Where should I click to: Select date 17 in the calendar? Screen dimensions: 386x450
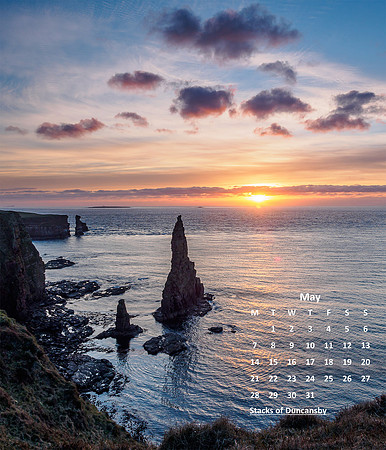(x=310, y=362)
